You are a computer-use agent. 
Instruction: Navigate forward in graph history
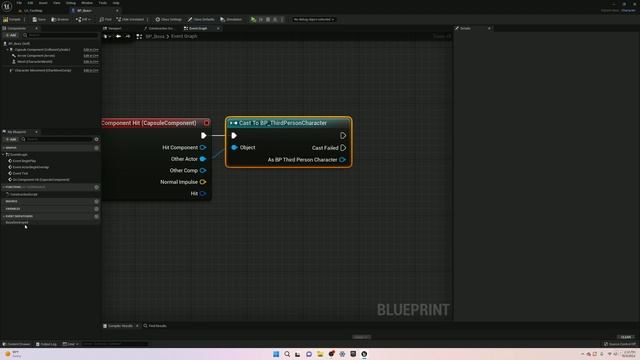128,36
